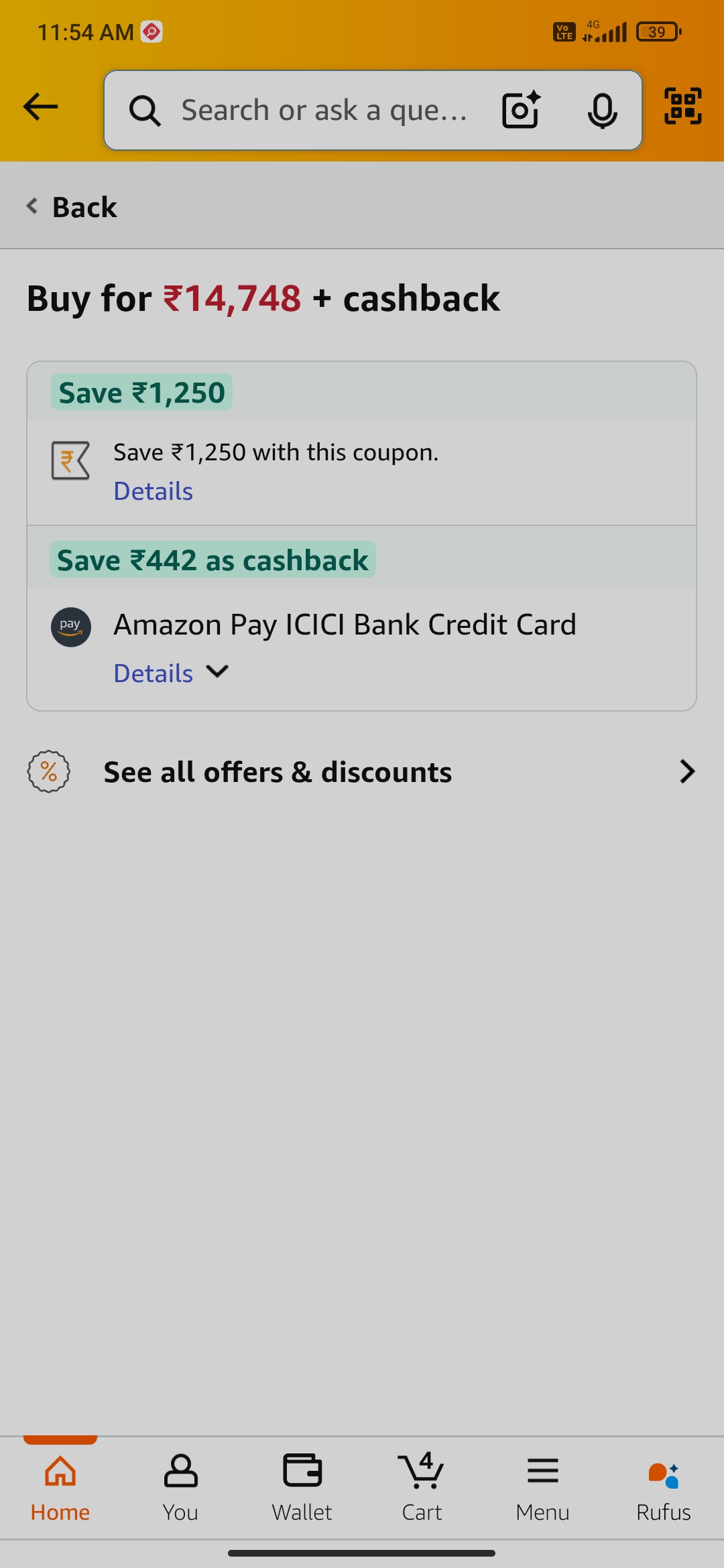Open camera for visual search
This screenshot has width=724, height=1568.
[x=520, y=109]
